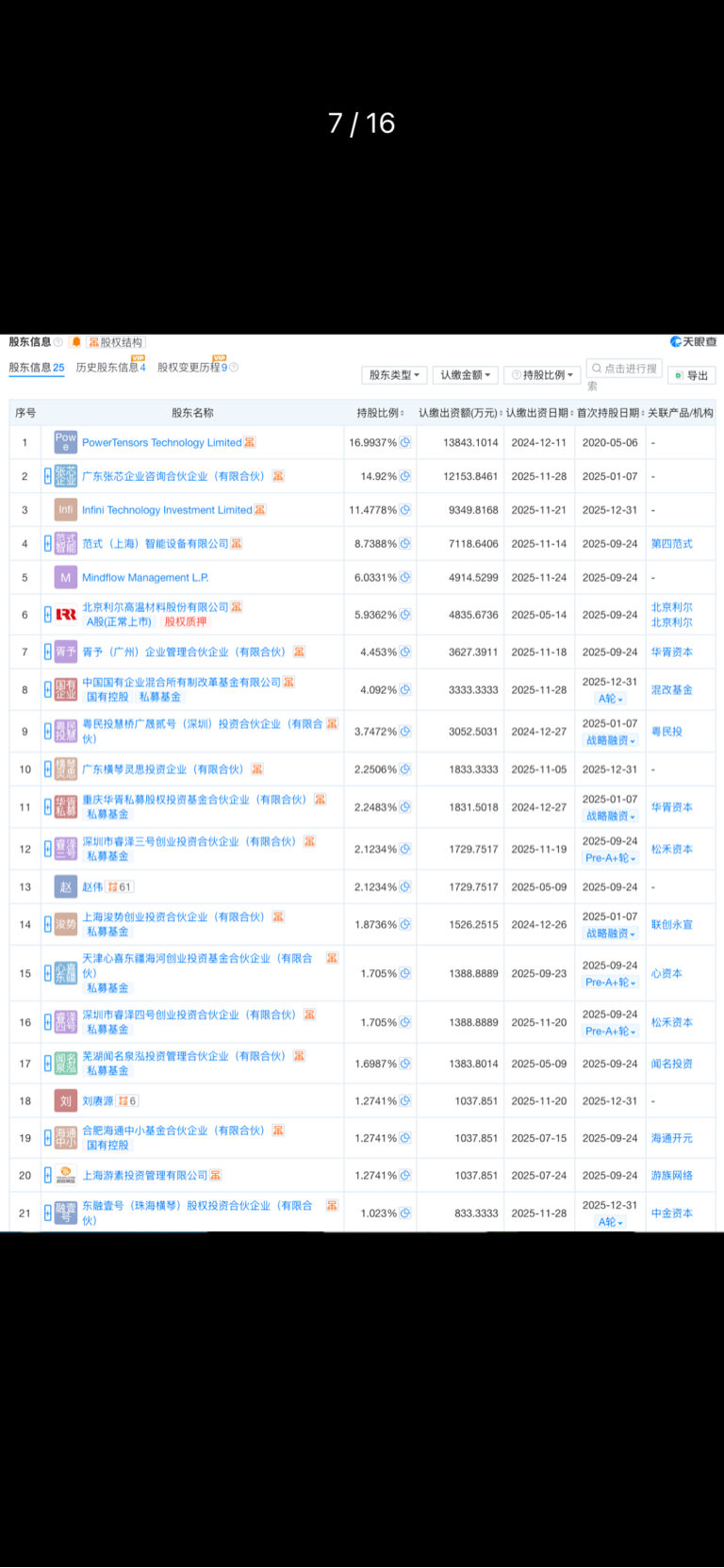The width and height of the screenshot is (724, 1568).
Task: Expand the A轮 tag in 中国国有企业混合所有制改革基金 row
Action: pos(611,699)
